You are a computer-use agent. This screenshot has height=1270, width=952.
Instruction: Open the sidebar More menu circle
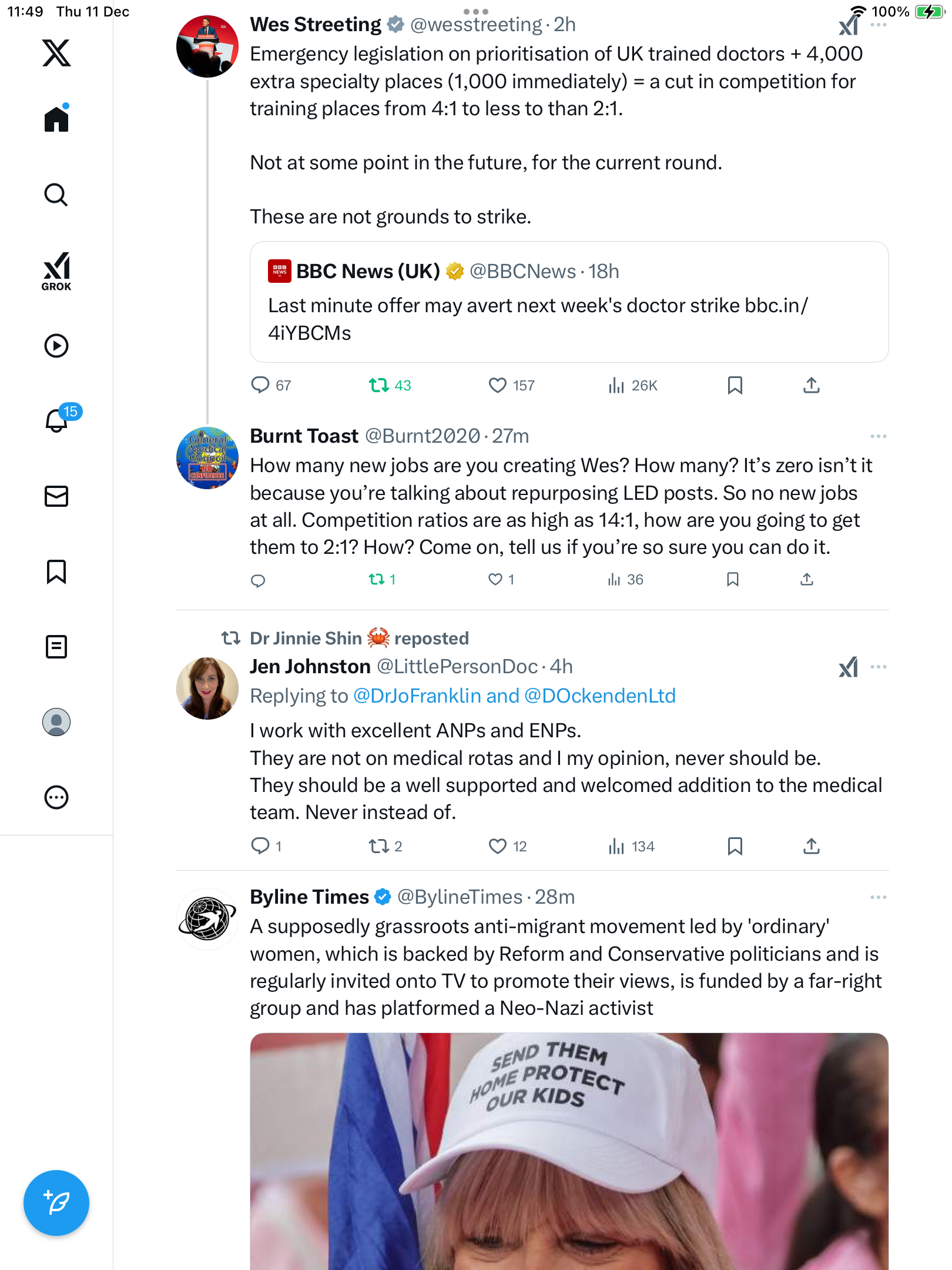point(56,797)
